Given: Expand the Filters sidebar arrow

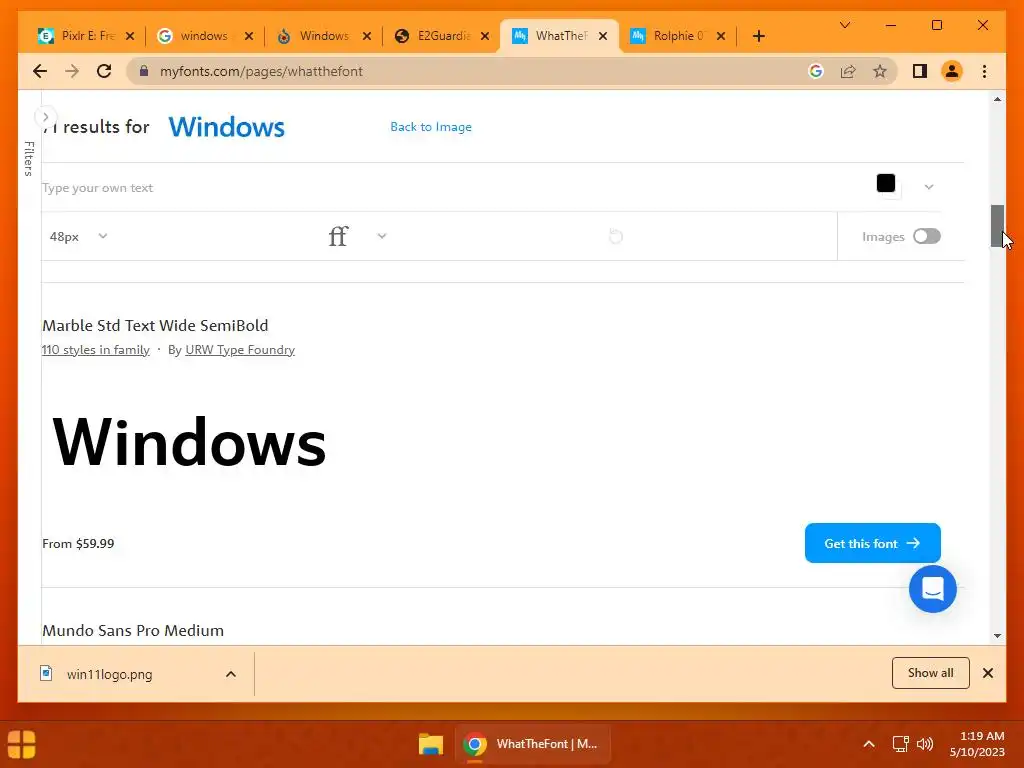Looking at the screenshot, I should (x=45, y=117).
